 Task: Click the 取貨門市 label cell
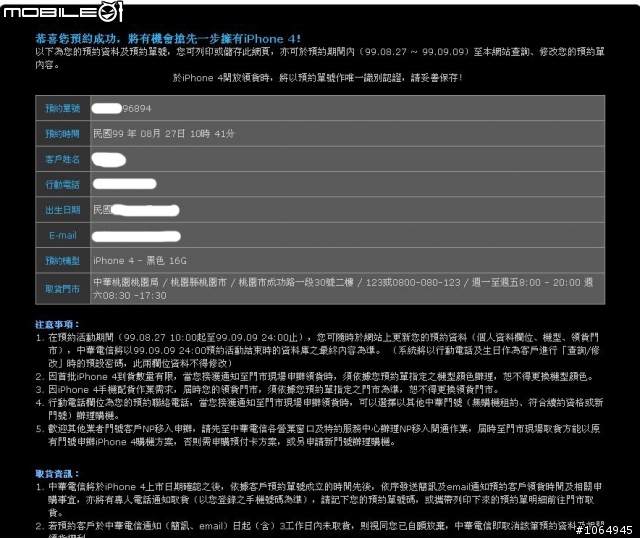pos(63,289)
